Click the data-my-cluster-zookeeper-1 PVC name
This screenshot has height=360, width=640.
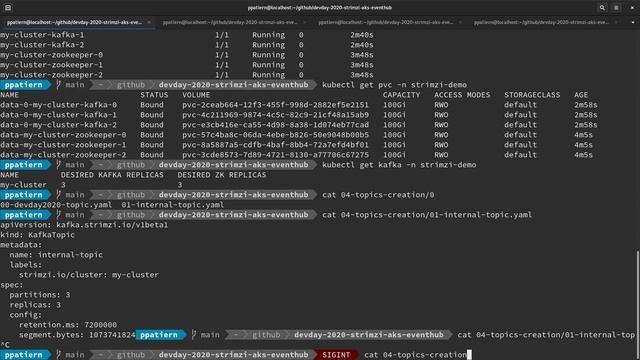(63, 145)
